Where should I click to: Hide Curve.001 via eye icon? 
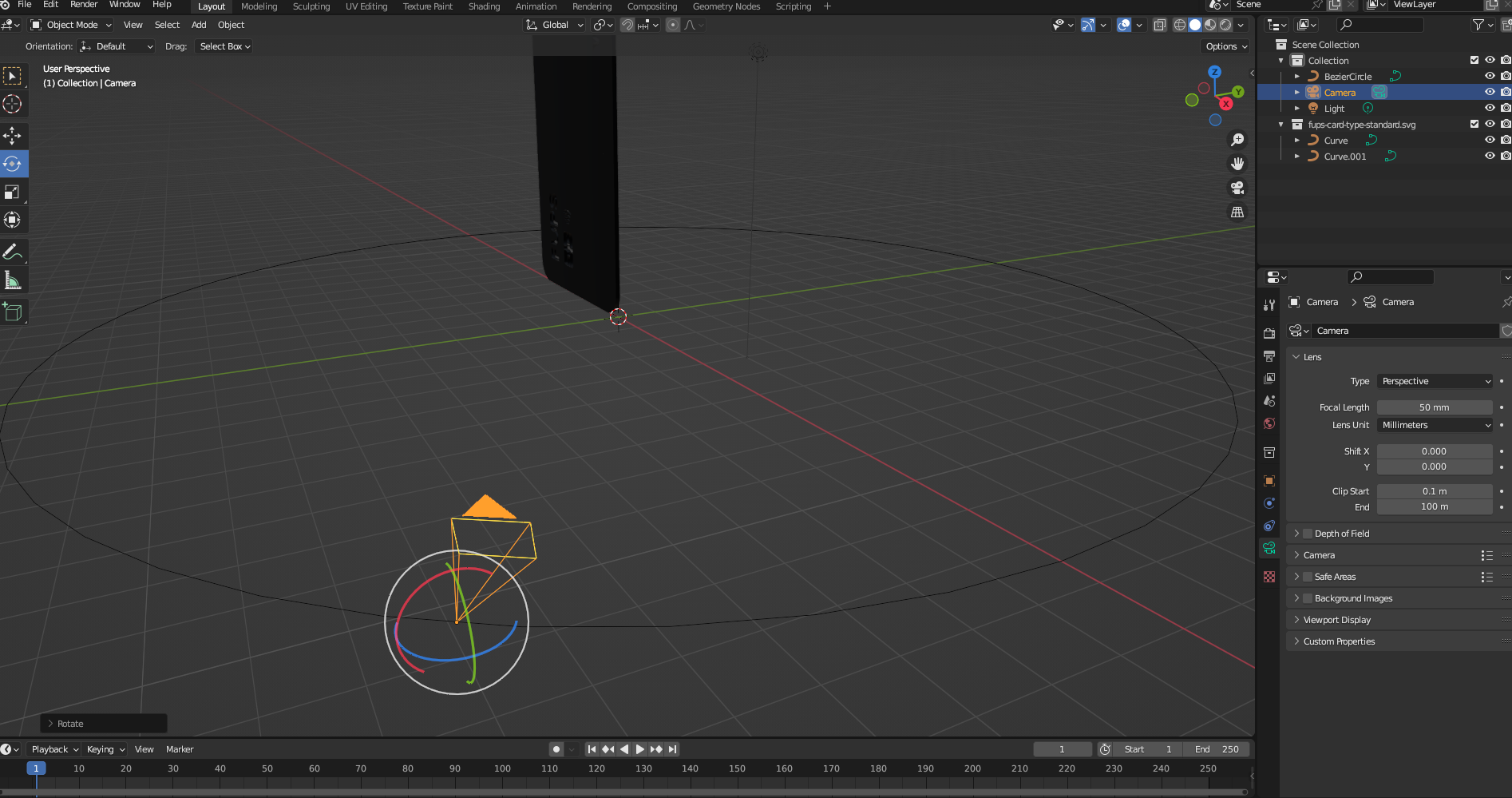tap(1490, 157)
